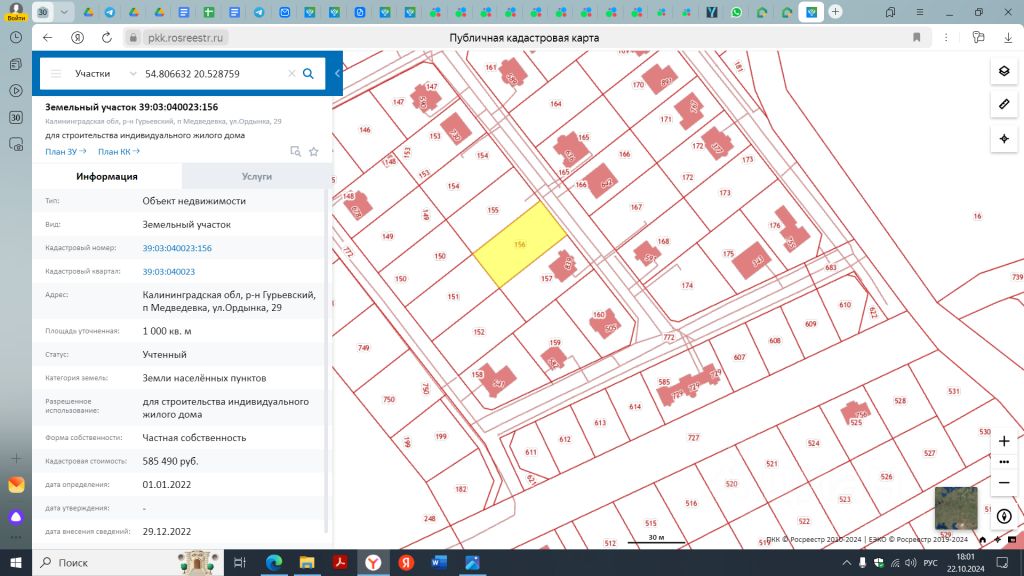Activate the locate-my-position tool
The image size is (1024, 576).
(1003, 138)
